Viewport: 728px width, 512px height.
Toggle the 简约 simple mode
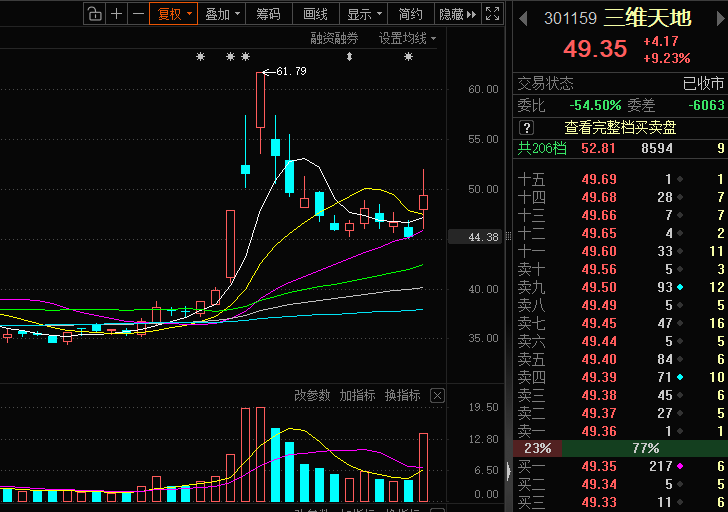click(x=410, y=14)
